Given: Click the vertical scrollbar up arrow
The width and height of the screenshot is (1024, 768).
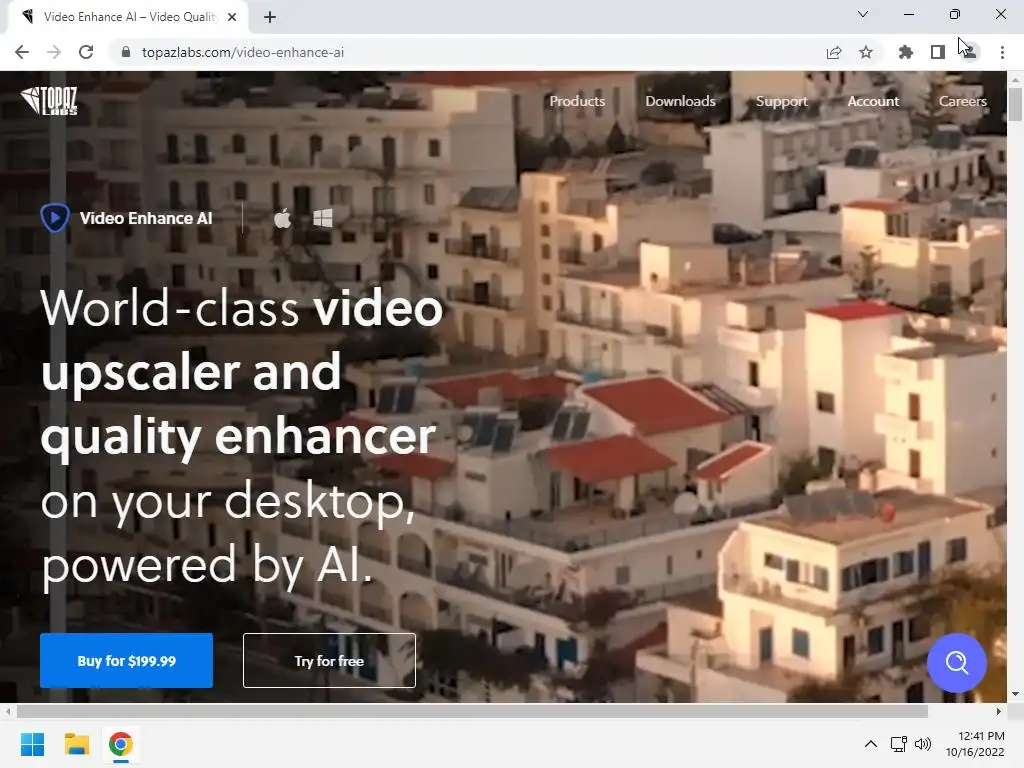Looking at the screenshot, I should coord(1015,79).
